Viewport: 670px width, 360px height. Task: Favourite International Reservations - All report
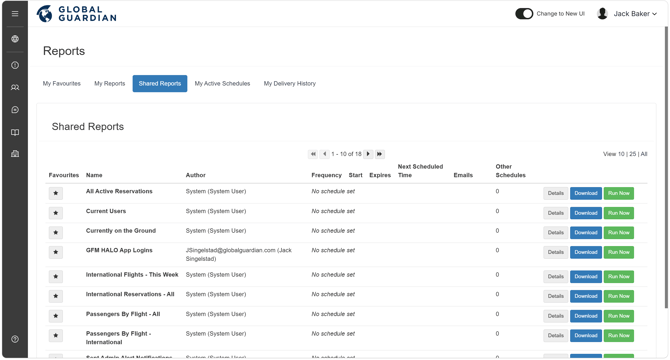[56, 296]
